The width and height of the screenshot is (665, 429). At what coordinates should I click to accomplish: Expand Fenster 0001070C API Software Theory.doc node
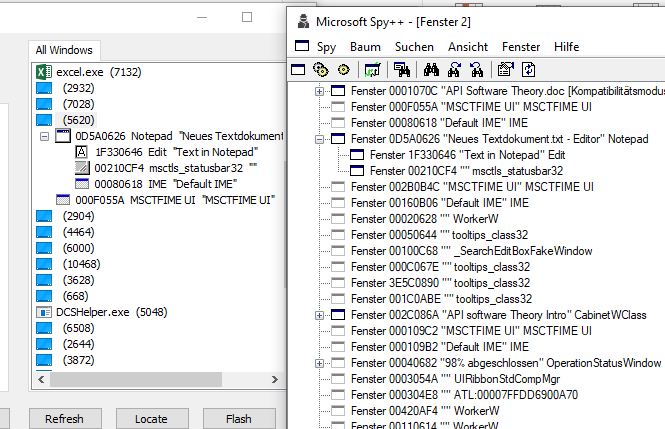319,91
